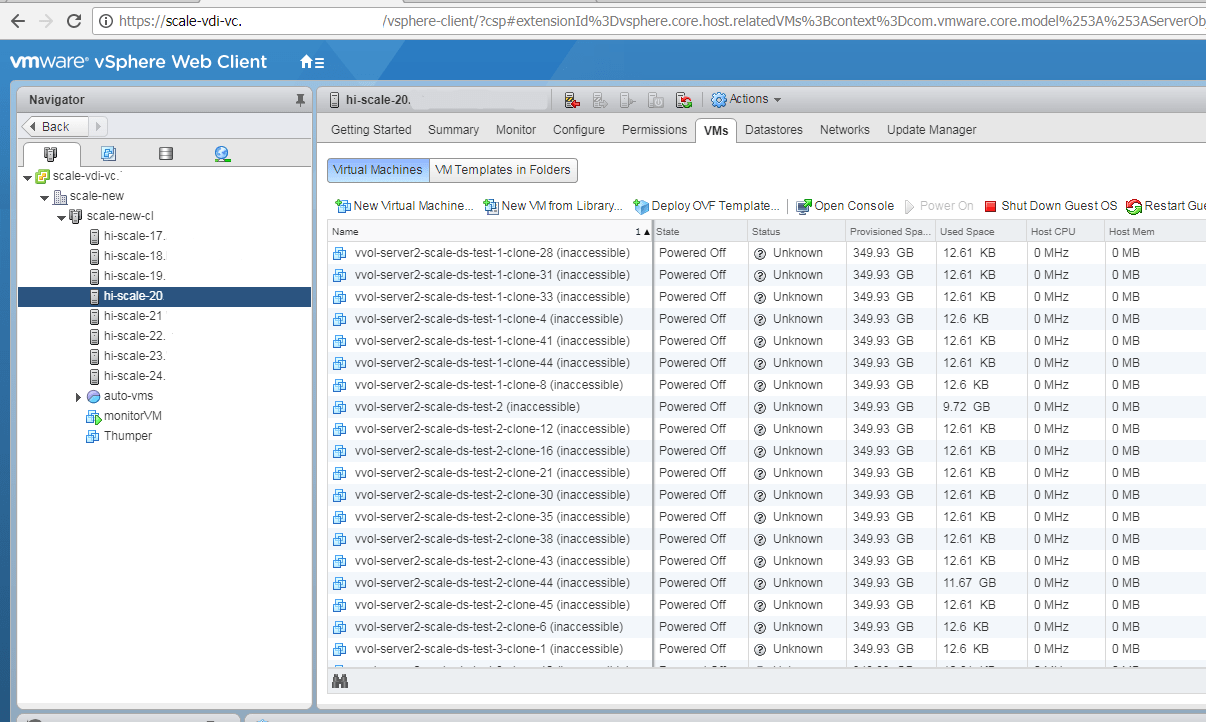Expand the auto-vms resource pool
This screenshot has height=723, width=1206.
tap(79, 397)
